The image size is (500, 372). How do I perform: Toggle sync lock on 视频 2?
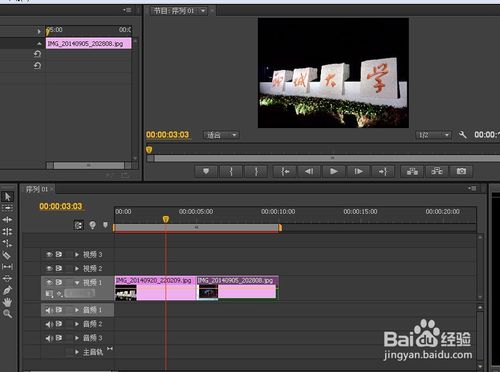click(59, 268)
